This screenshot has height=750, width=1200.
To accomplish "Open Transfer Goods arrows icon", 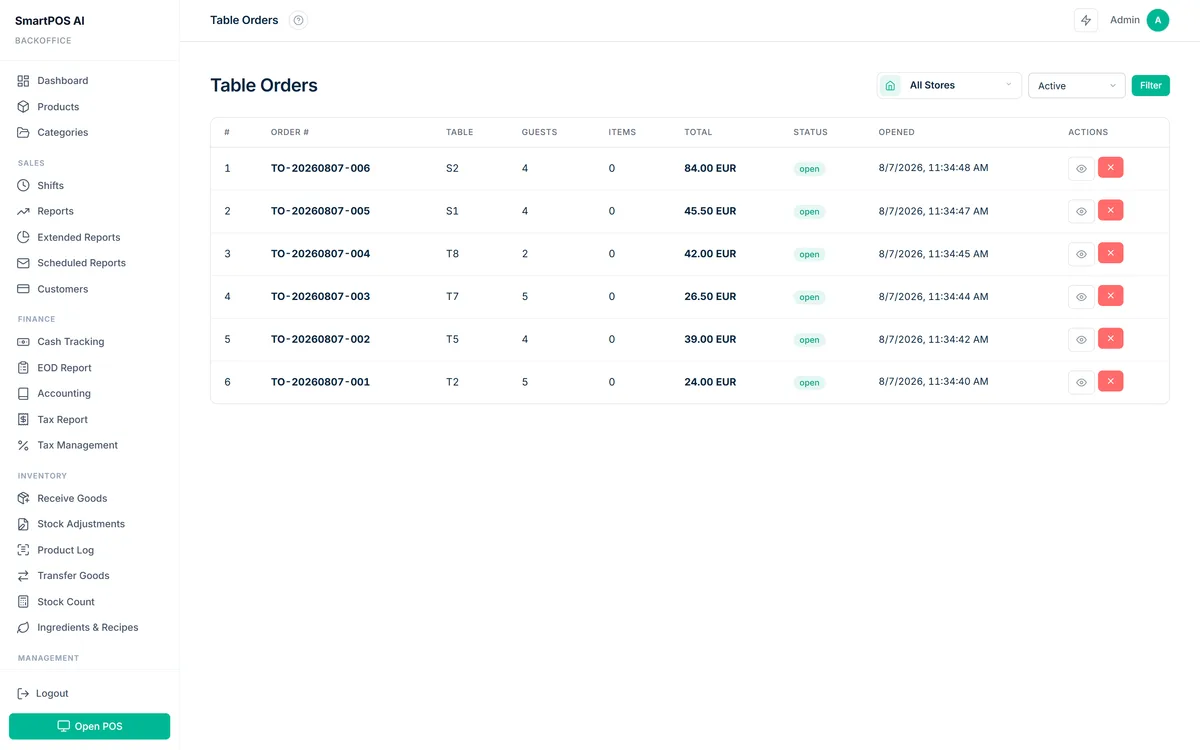I will (23, 576).
